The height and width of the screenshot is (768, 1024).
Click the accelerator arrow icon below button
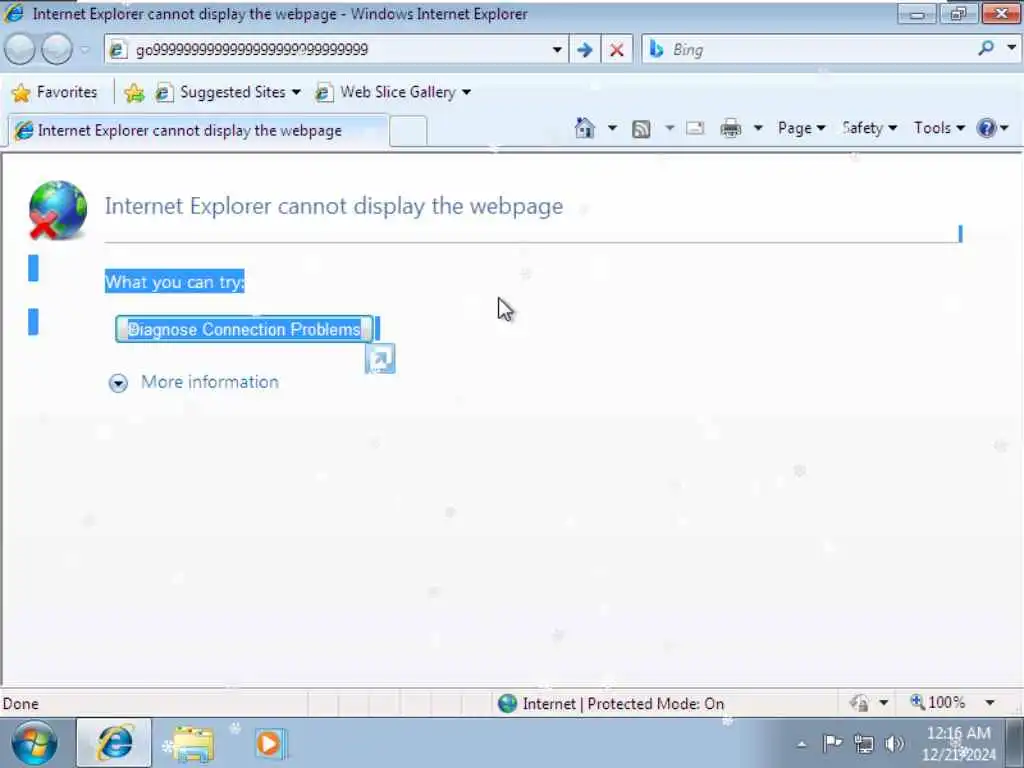point(380,359)
